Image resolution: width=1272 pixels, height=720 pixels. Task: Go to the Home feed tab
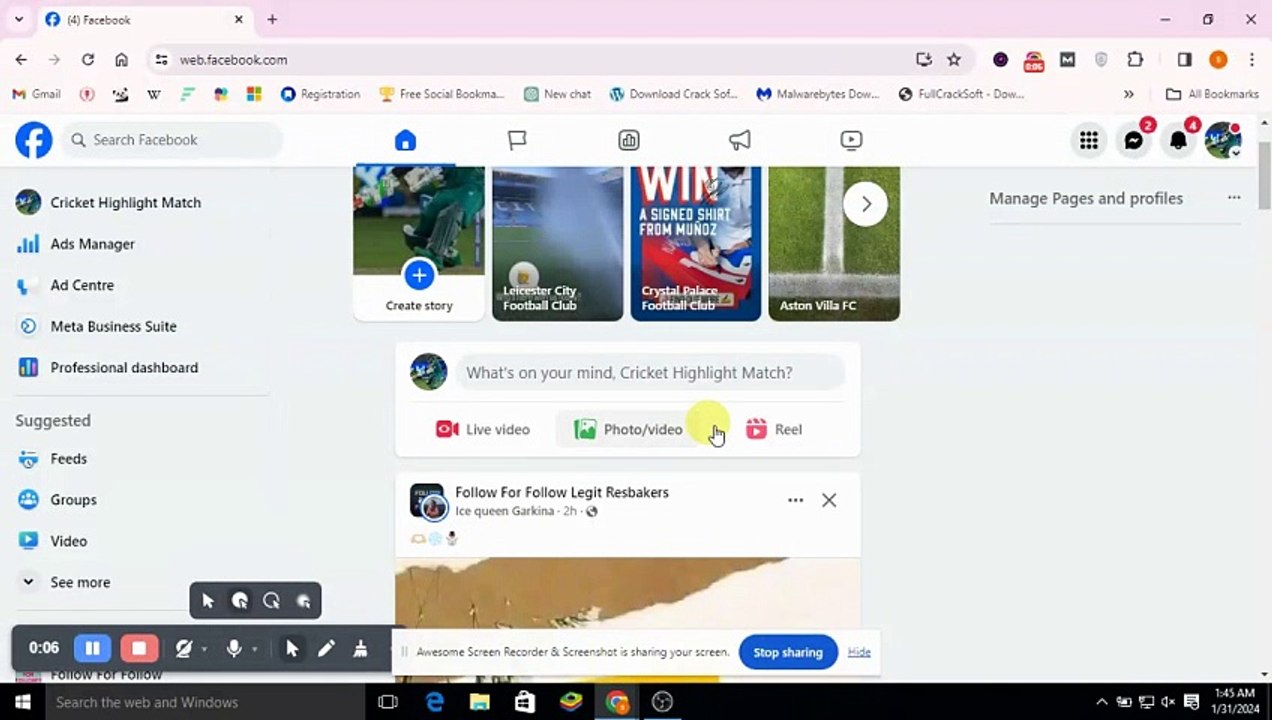click(x=405, y=140)
